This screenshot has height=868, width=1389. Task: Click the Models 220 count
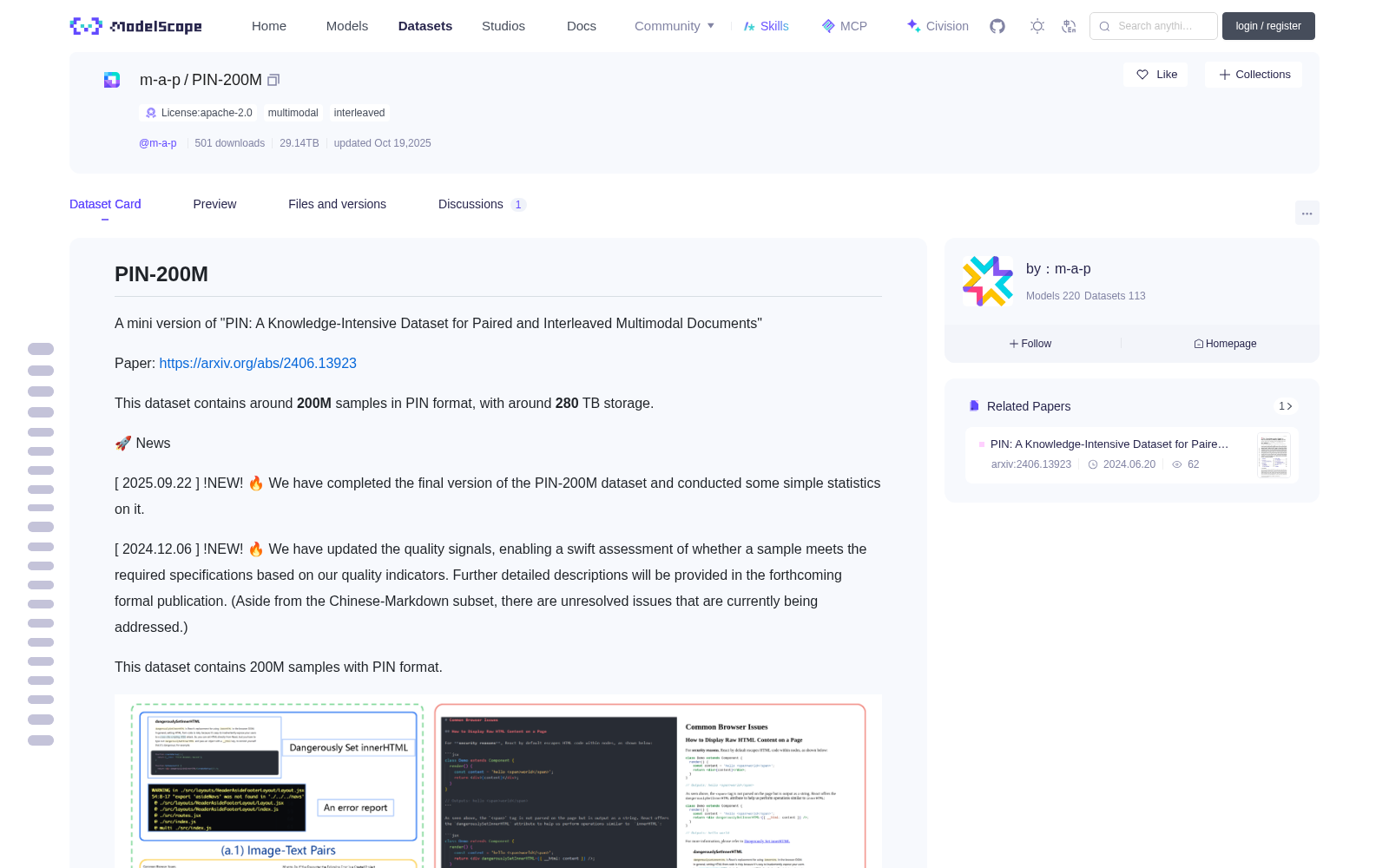pyautogui.click(x=1053, y=296)
